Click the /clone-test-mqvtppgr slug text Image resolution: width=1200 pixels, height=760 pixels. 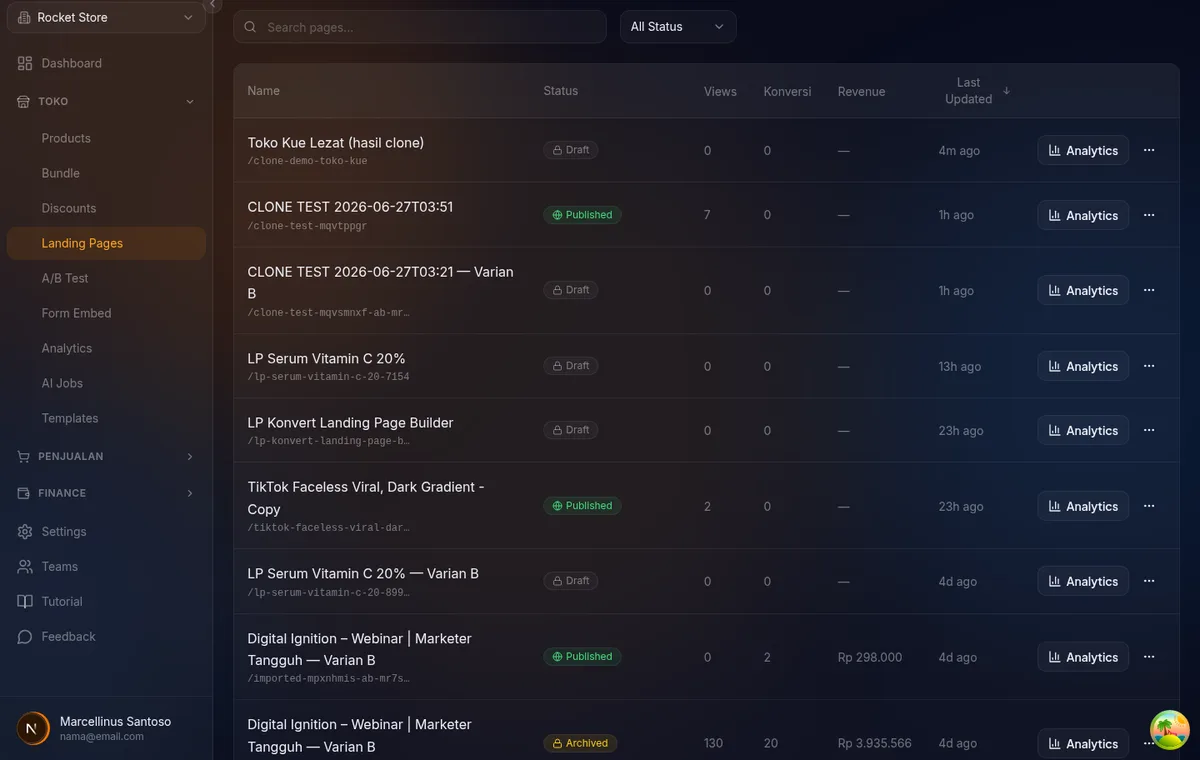point(307,226)
